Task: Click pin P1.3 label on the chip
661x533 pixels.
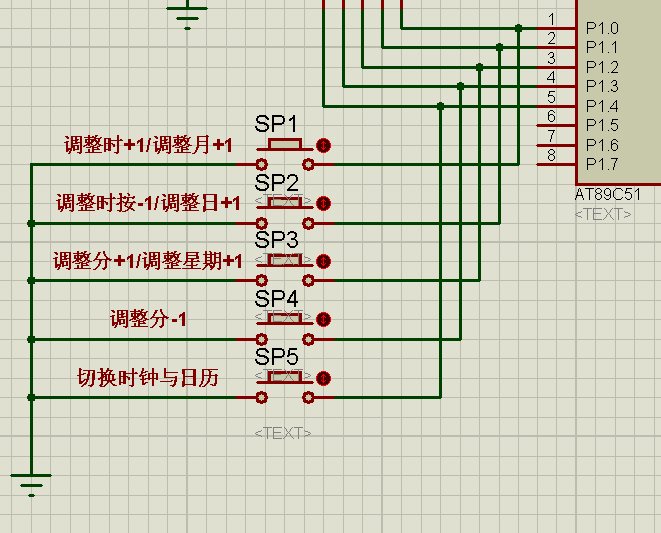Action: pyautogui.click(x=602, y=86)
